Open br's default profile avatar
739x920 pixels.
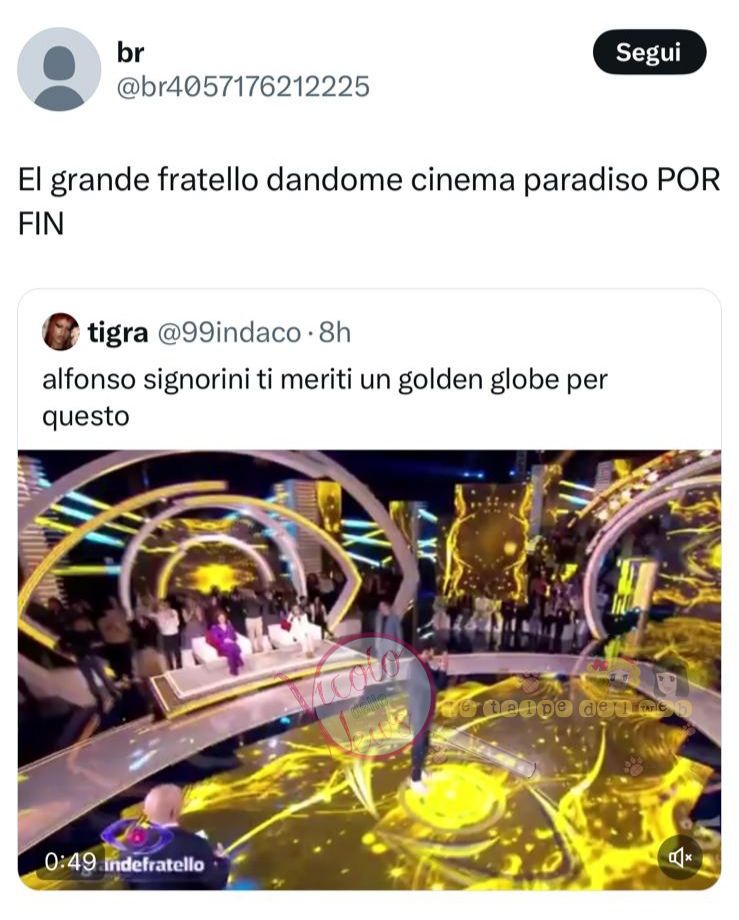point(59,69)
